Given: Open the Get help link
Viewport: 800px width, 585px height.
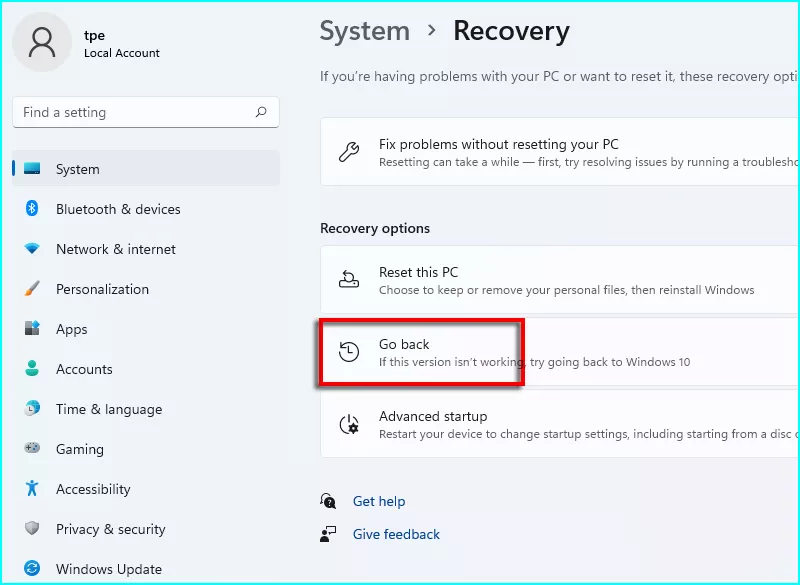Looking at the screenshot, I should tap(379, 501).
